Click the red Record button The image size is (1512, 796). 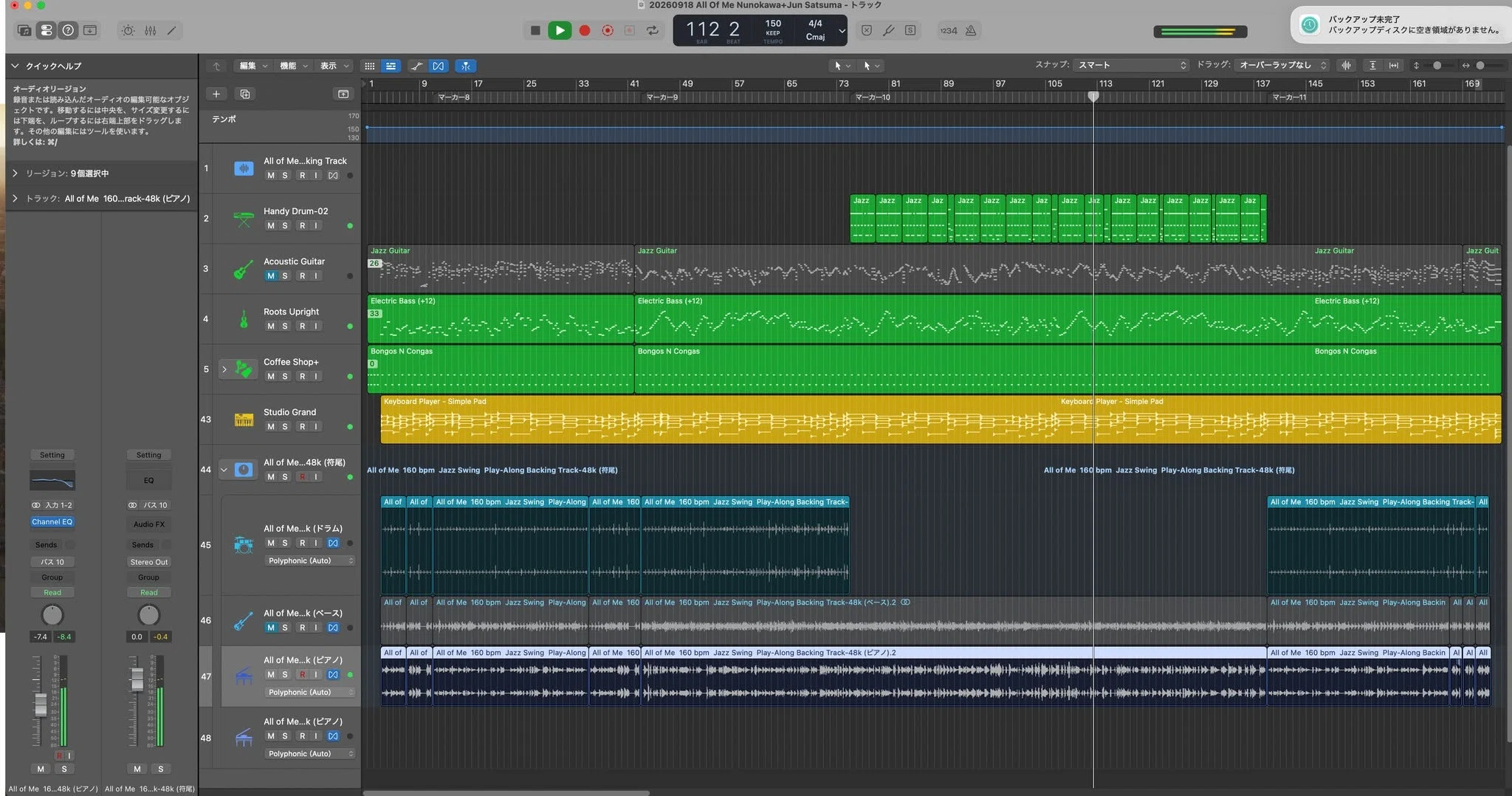(x=584, y=30)
